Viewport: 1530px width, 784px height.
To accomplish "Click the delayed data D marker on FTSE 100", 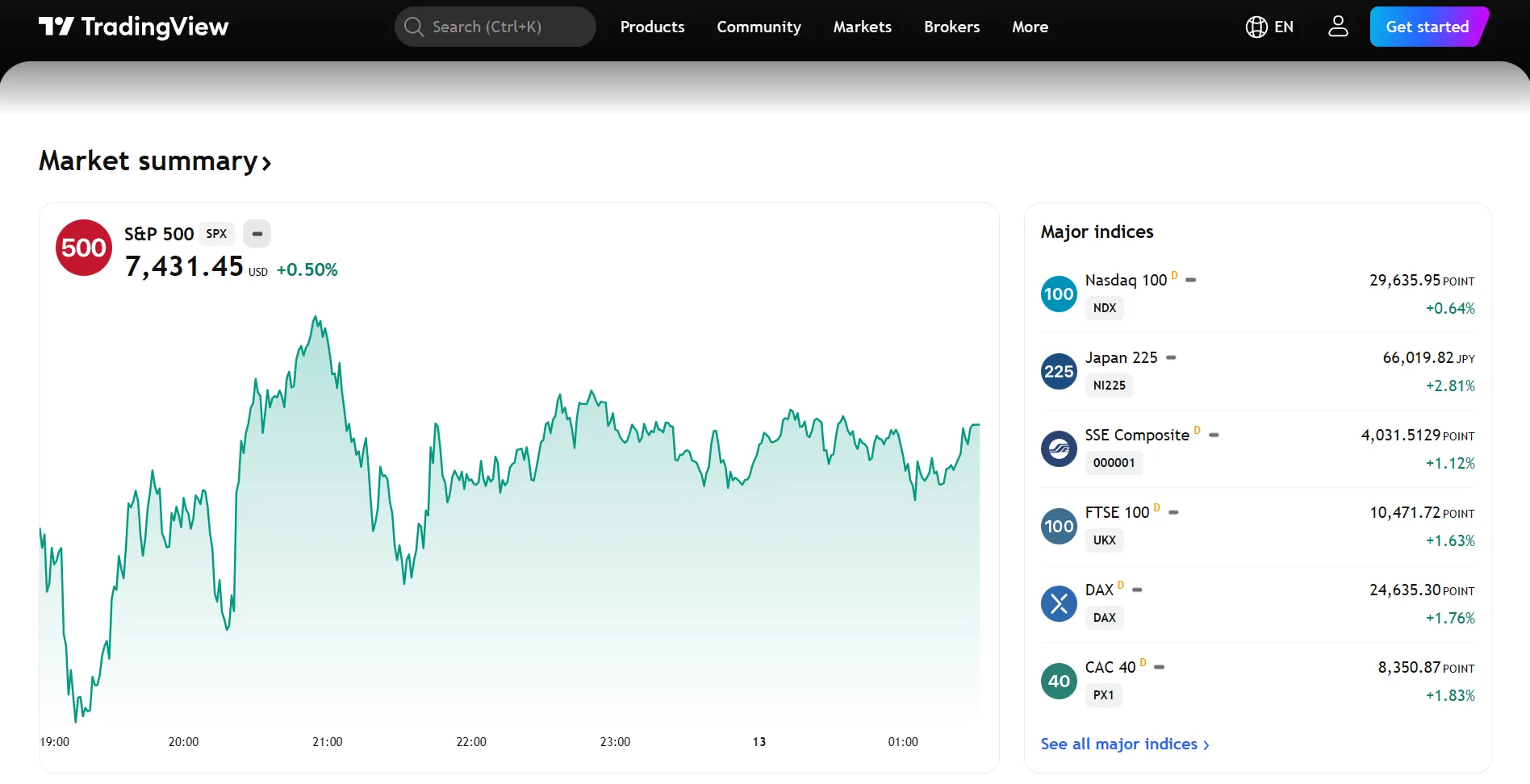I will pos(1156,508).
